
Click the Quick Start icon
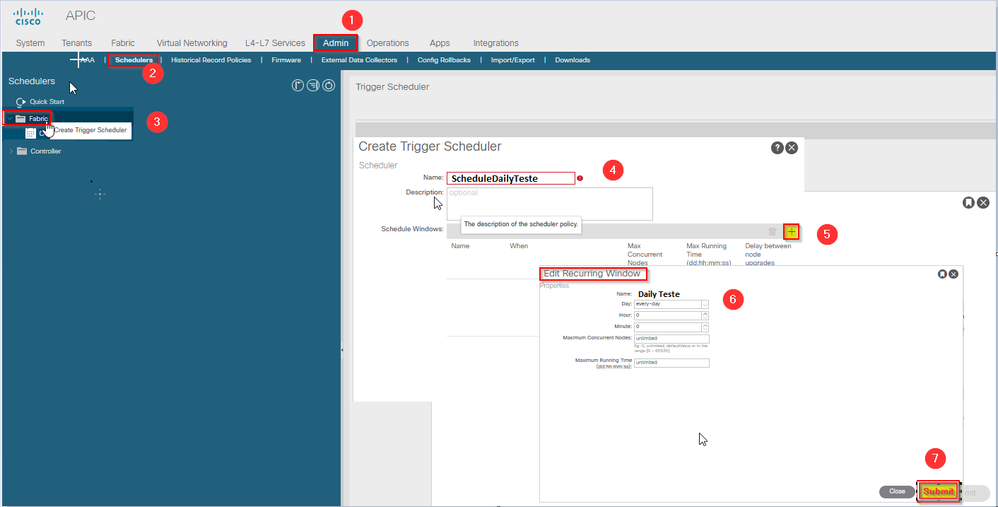click(x=21, y=101)
